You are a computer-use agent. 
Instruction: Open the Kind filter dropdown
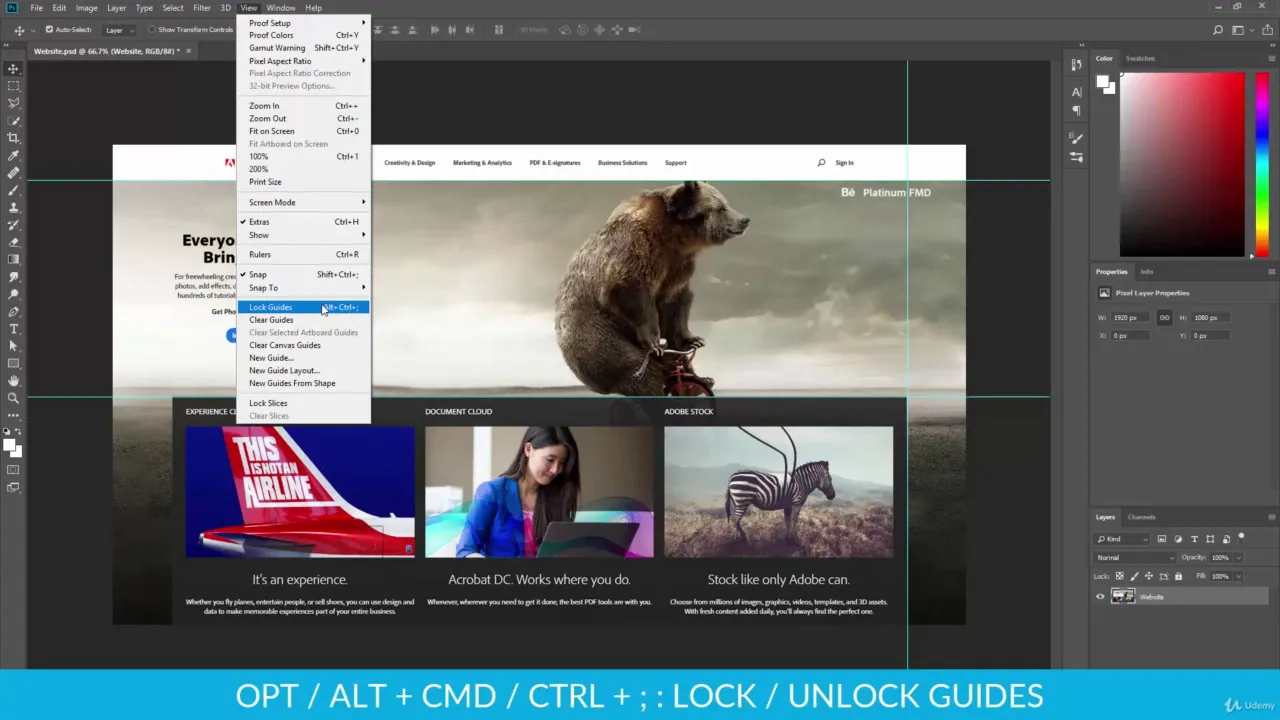pos(1124,539)
